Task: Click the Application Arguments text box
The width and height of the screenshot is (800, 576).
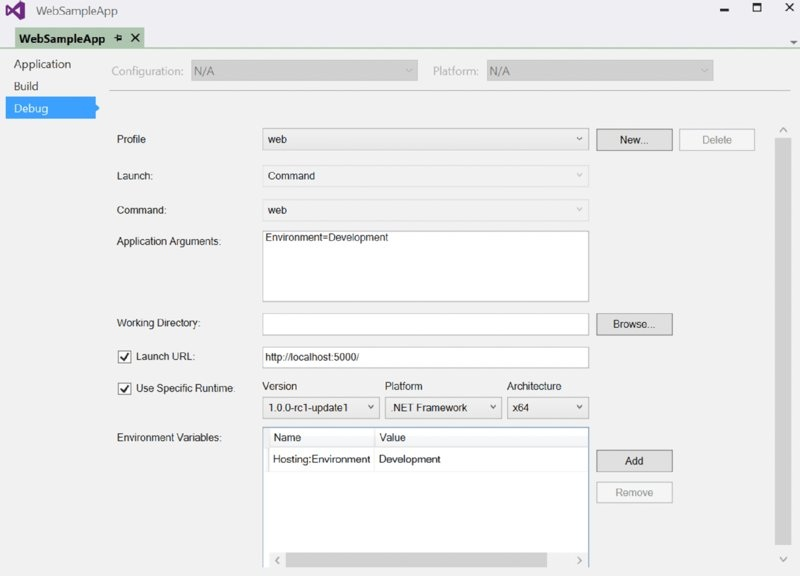Action: tap(426, 266)
